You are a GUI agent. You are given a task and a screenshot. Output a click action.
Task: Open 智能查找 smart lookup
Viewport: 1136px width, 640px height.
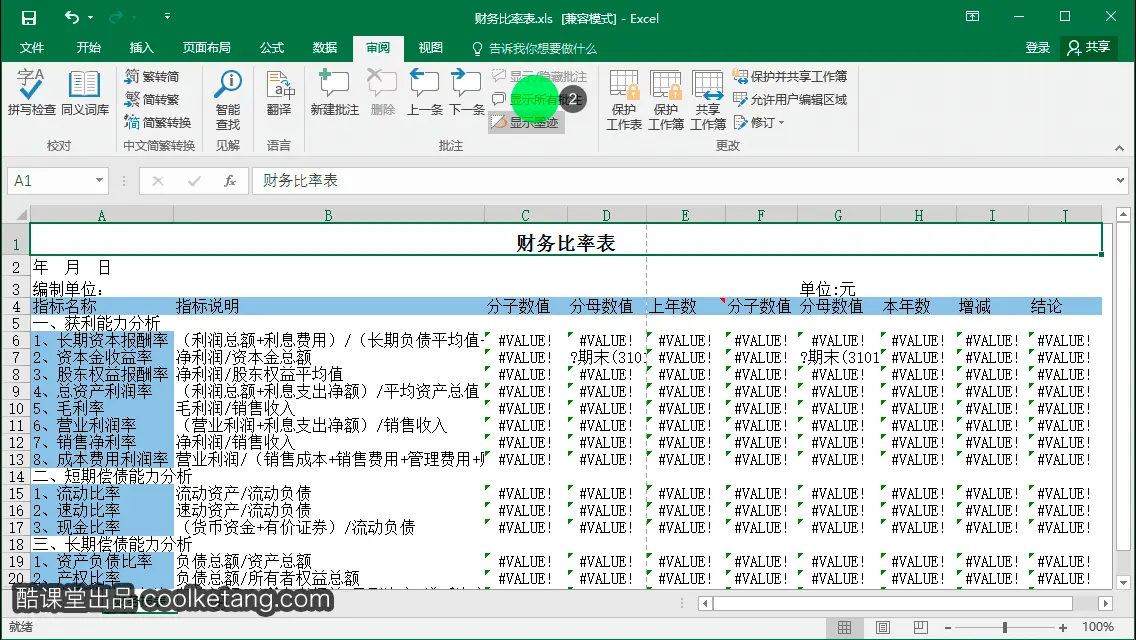[x=227, y=100]
